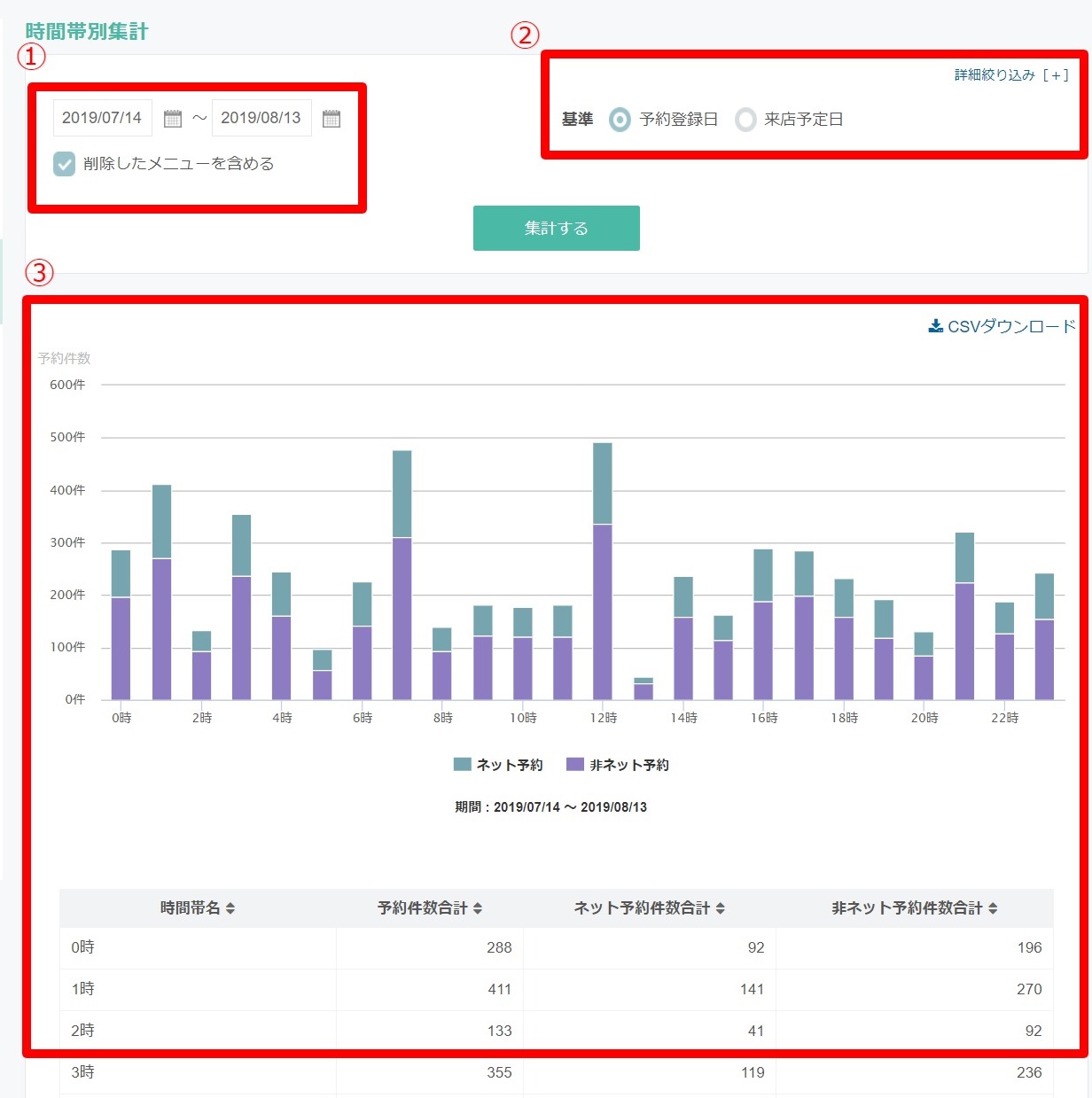Viewport: 1092px width, 1098px height.
Task: Click the 600件 axis label
Action: coord(67,385)
